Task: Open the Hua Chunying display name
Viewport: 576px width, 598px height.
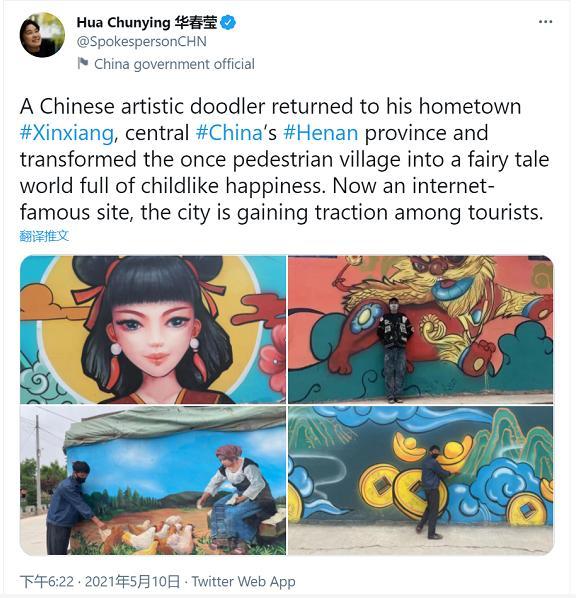Action: (123, 23)
